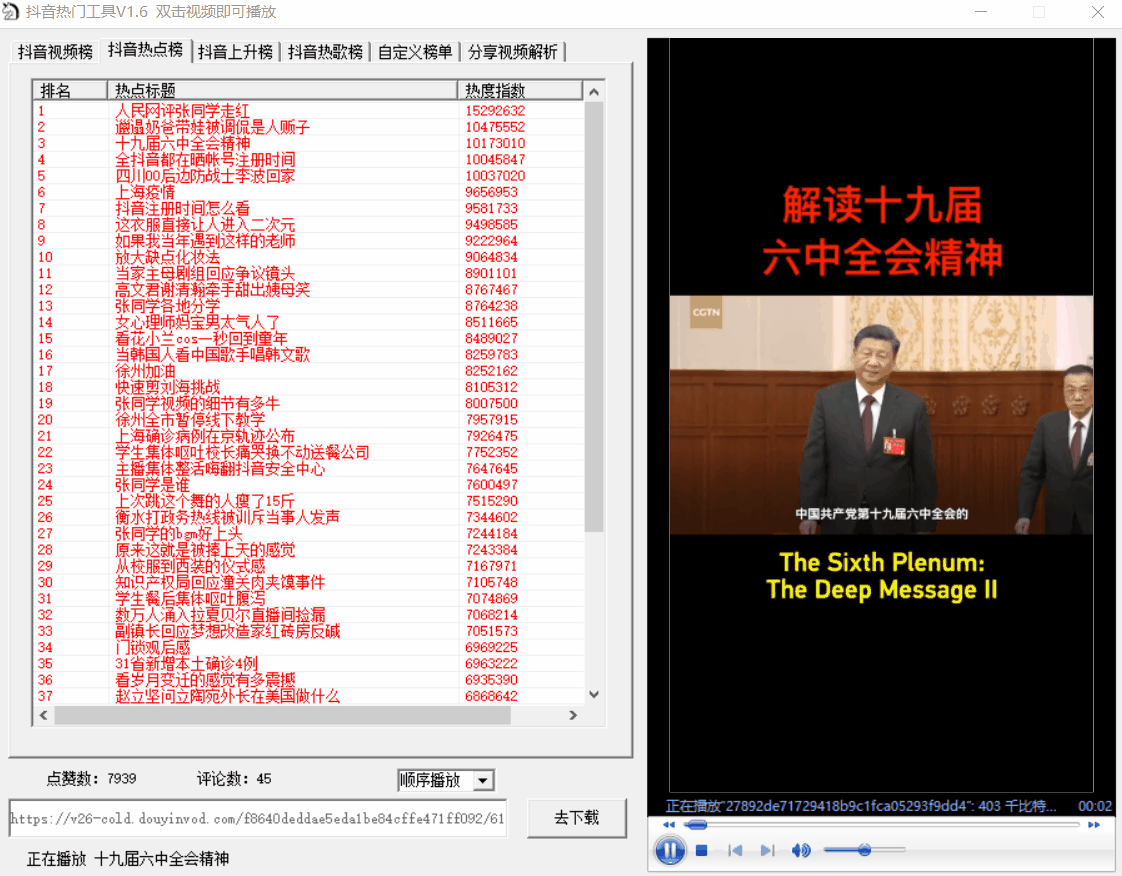Screen dimensions: 1122x876
Task: Click the list scroll-up arrow
Action: [x=593, y=92]
